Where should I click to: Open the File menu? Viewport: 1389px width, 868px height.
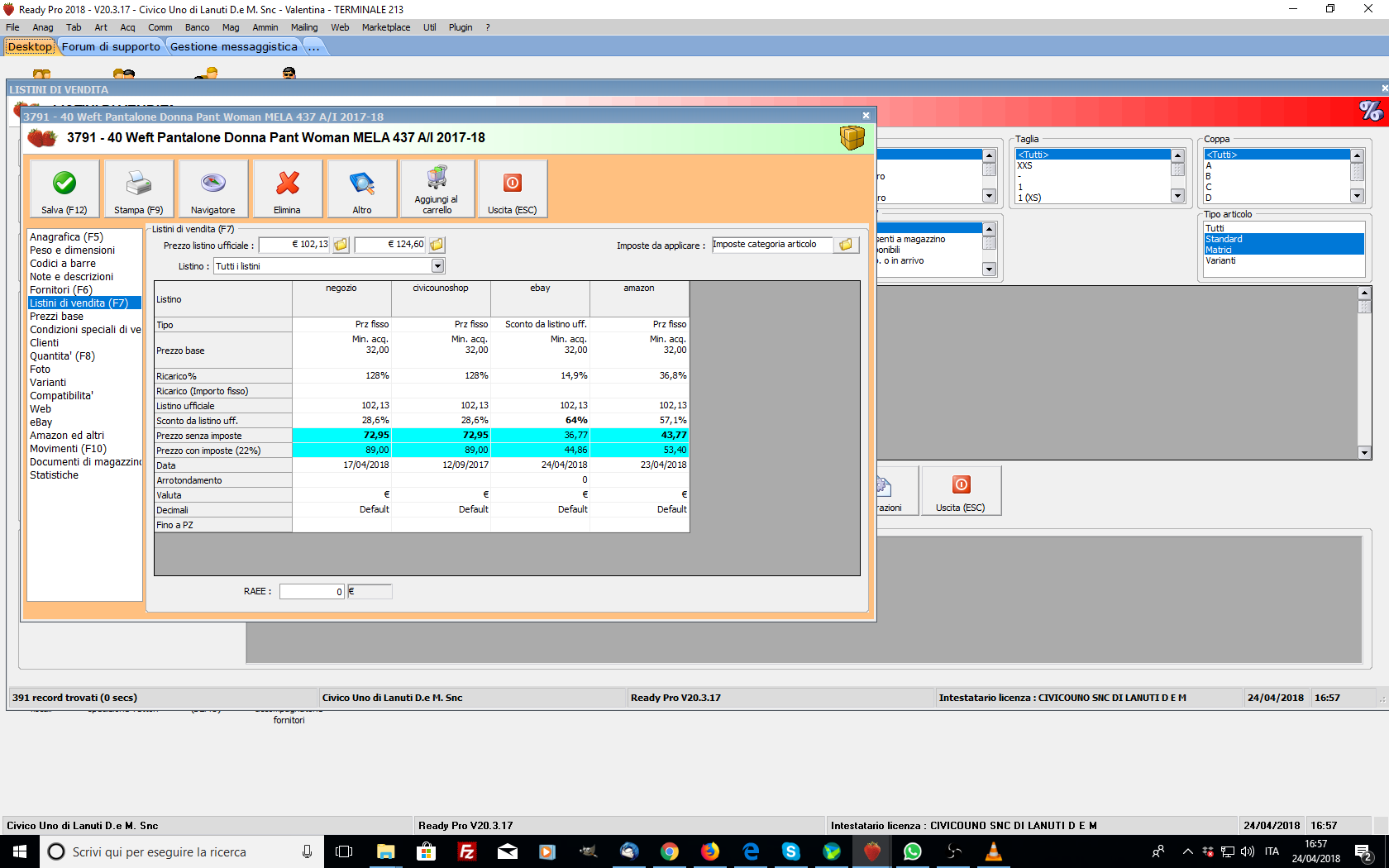(12, 27)
